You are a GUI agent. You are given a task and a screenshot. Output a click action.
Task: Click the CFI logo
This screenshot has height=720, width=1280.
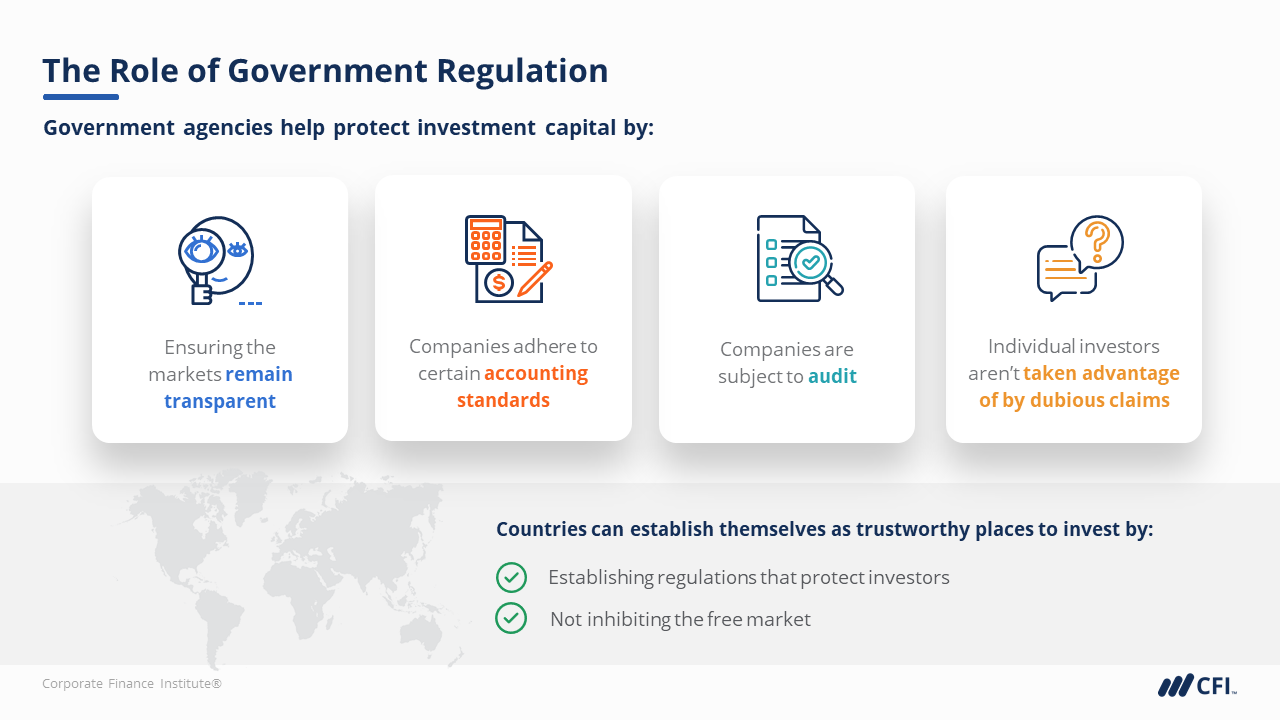click(x=1197, y=686)
